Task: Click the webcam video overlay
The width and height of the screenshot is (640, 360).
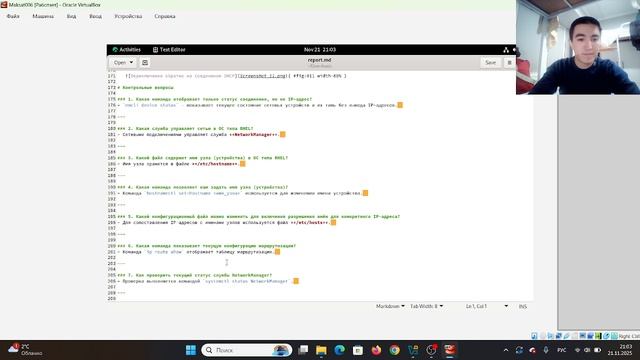Action: coord(578,47)
